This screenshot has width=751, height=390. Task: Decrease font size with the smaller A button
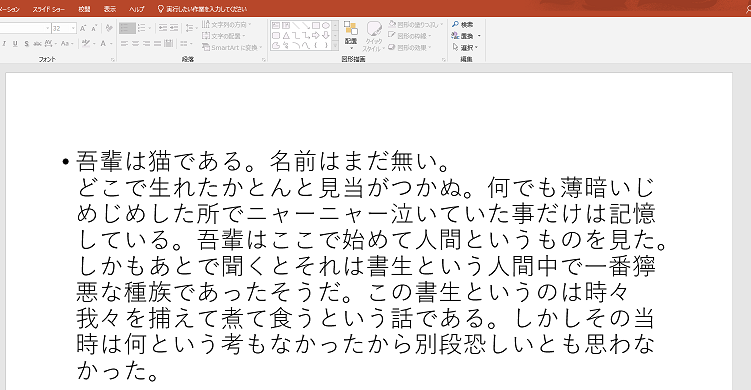[x=94, y=28]
